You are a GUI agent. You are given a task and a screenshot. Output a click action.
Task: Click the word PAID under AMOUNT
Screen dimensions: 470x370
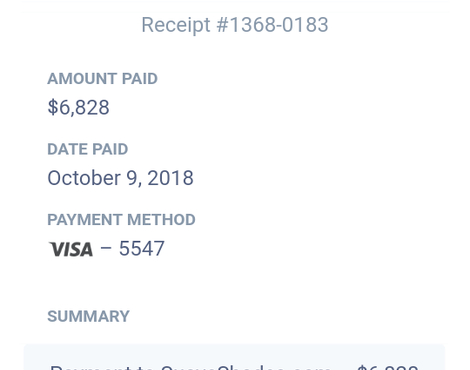[140, 79]
